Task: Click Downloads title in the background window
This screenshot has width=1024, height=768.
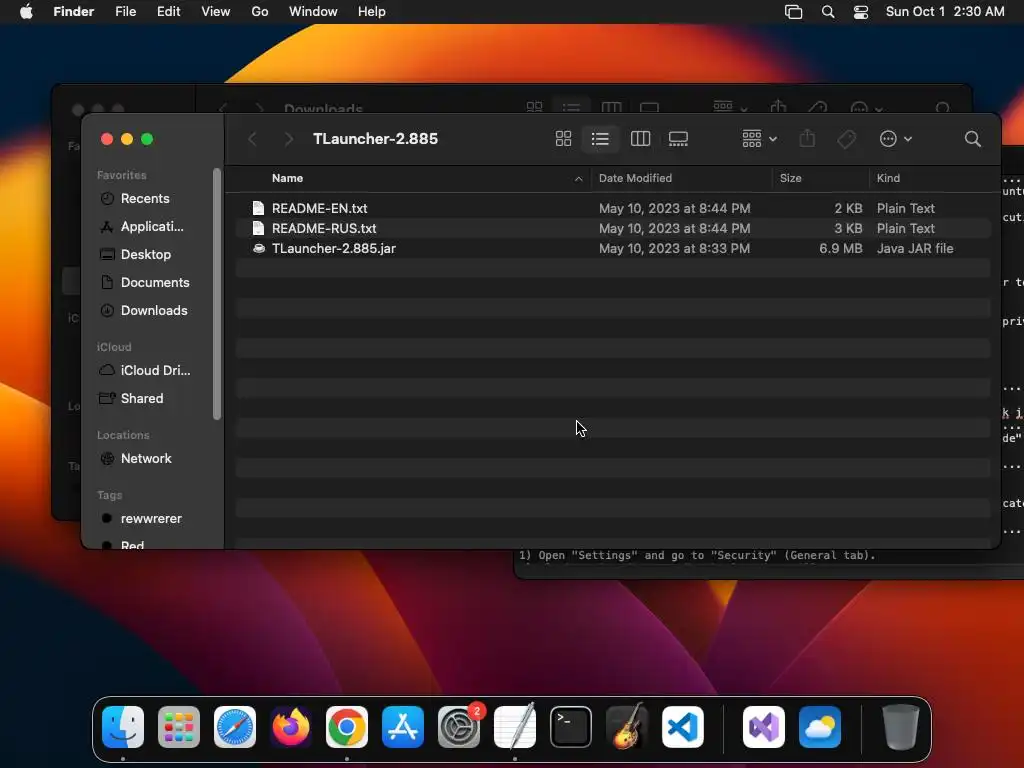Action: pos(323,108)
